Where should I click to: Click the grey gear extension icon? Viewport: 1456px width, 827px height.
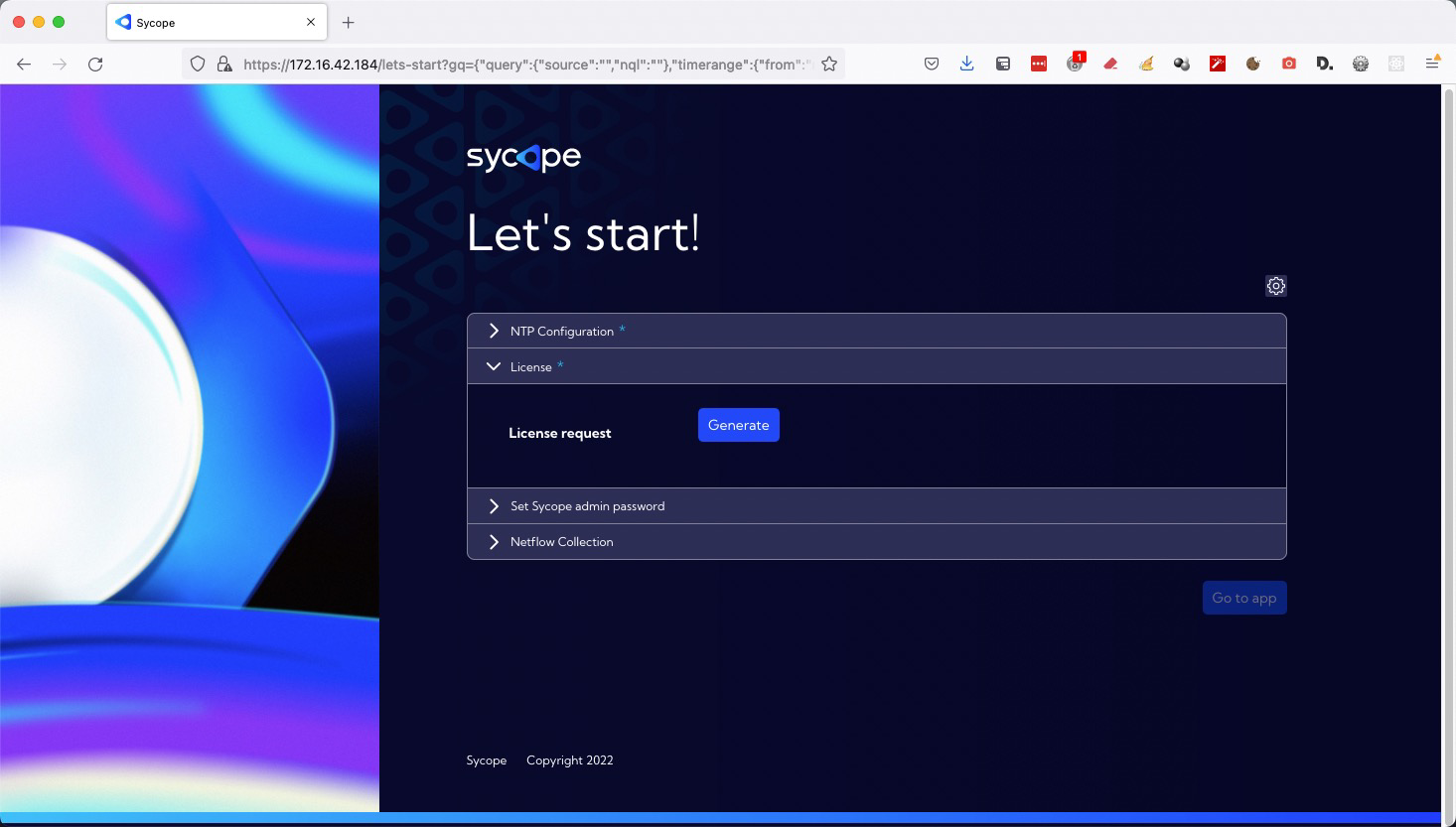click(1361, 64)
